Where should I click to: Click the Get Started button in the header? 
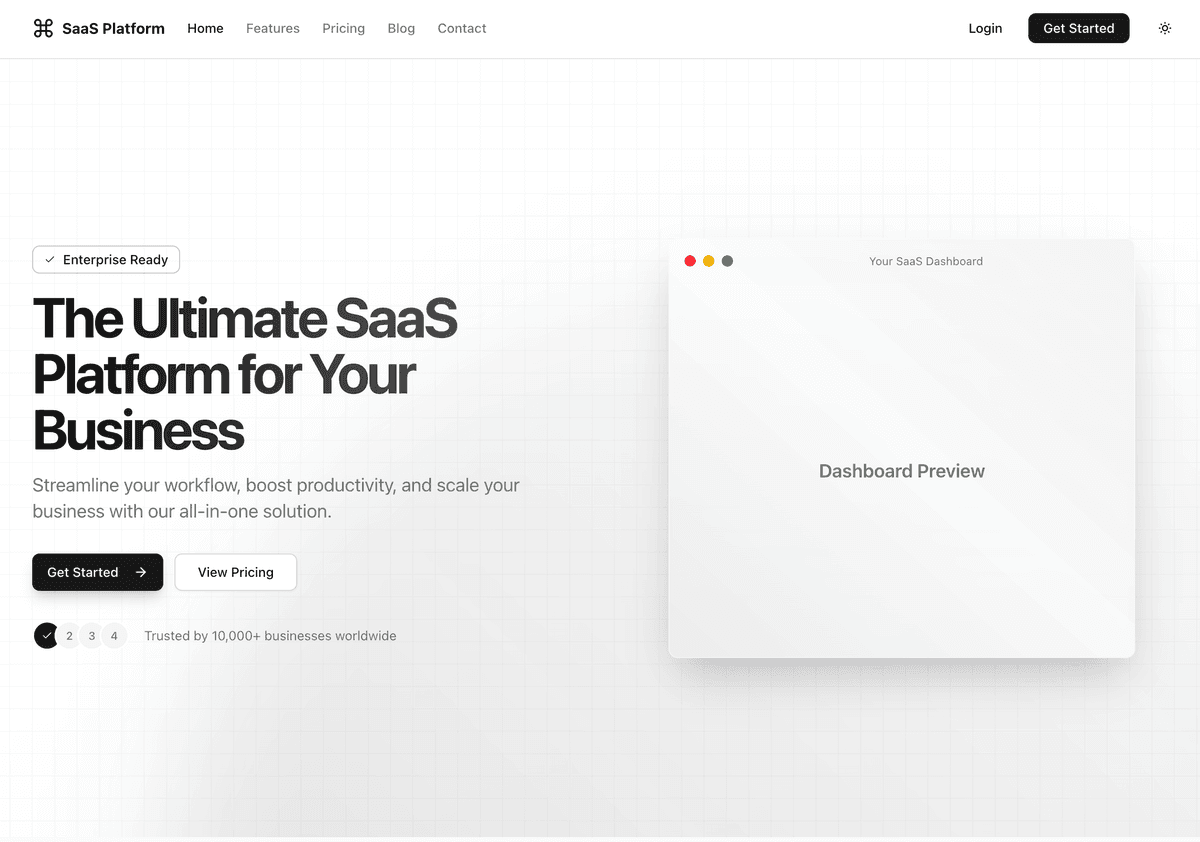(x=1079, y=28)
